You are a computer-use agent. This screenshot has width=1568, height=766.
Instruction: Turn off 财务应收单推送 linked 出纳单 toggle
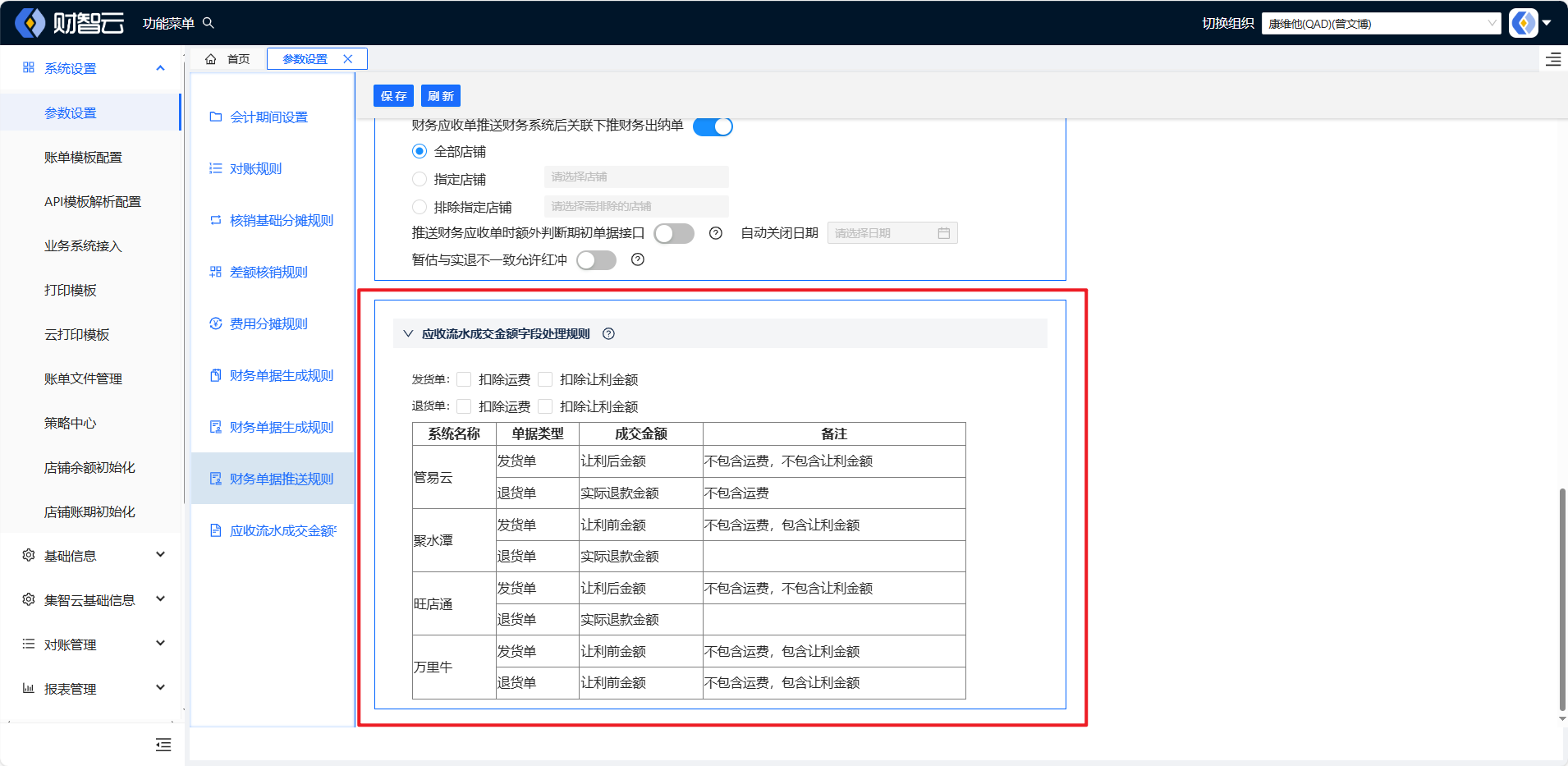pos(713,126)
